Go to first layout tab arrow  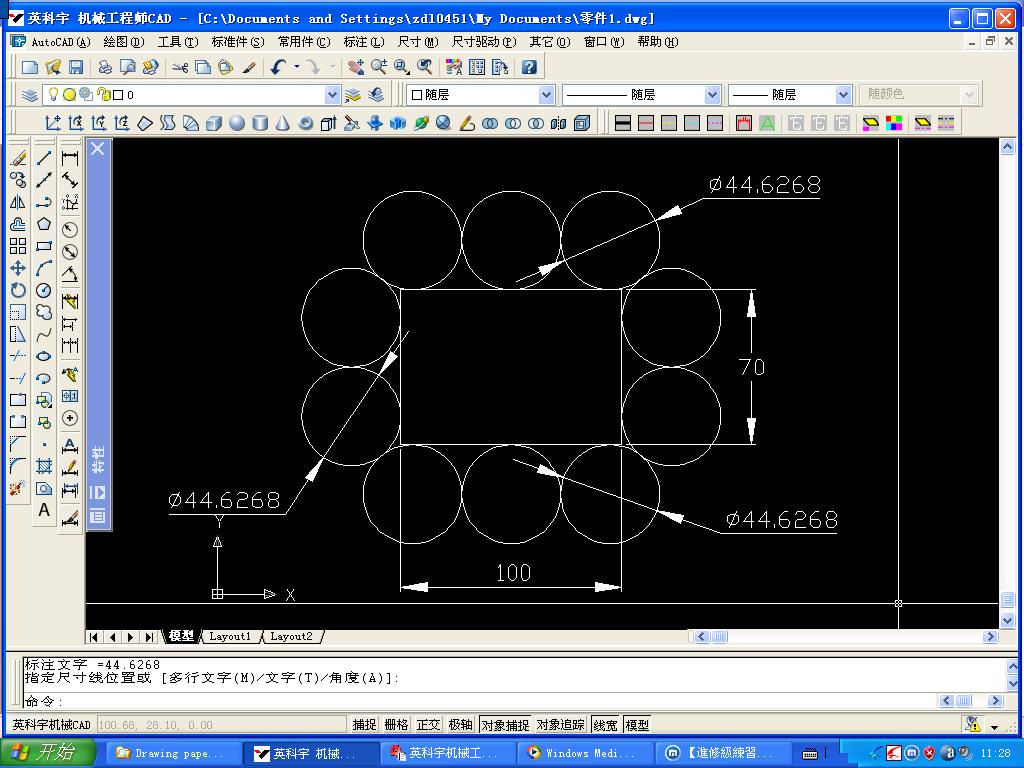coord(93,636)
